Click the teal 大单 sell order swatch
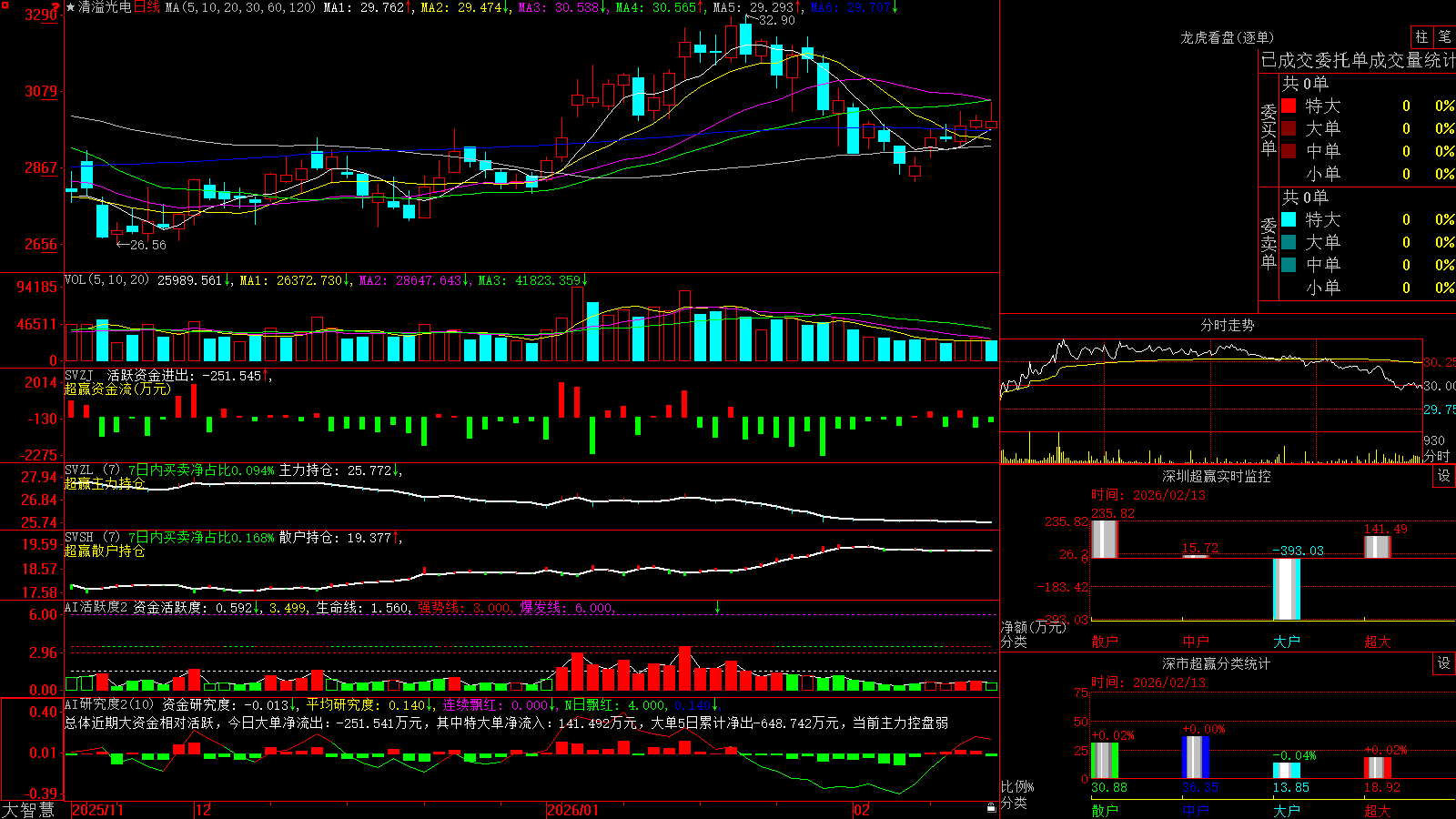 coord(1289,242)
